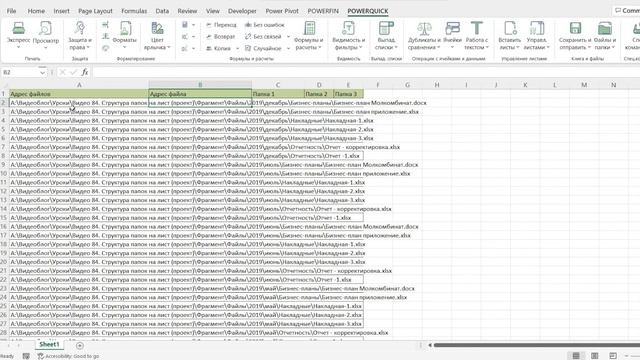Click the Случайное button
This screenshot has height=360, width=640.
point(263,49)
